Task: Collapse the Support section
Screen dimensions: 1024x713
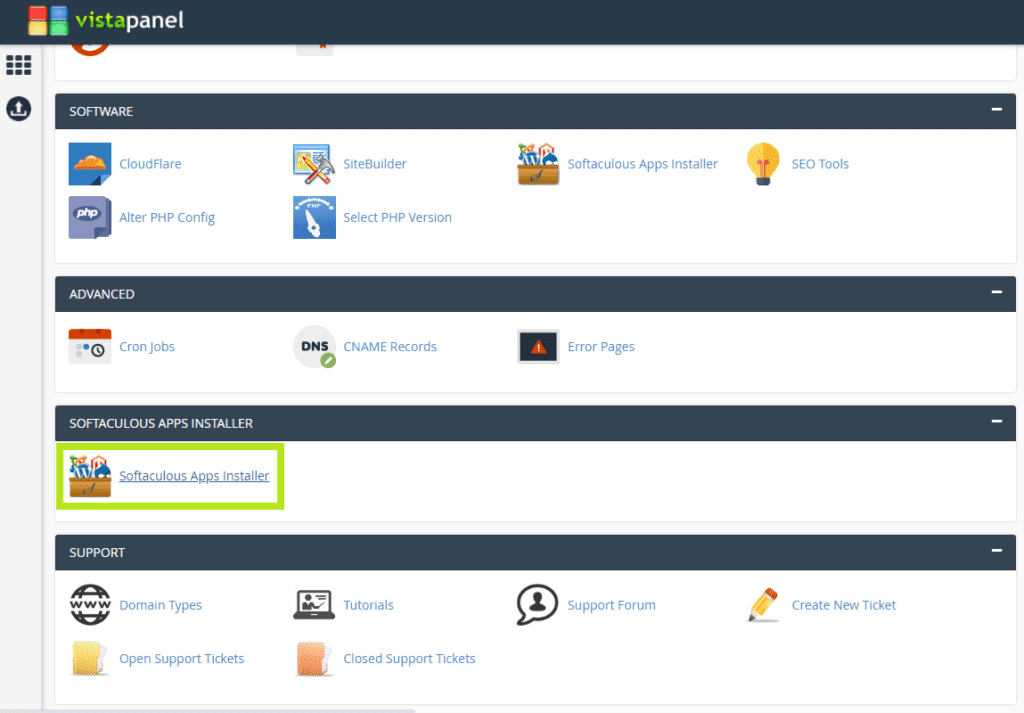Action: point(996,551)
